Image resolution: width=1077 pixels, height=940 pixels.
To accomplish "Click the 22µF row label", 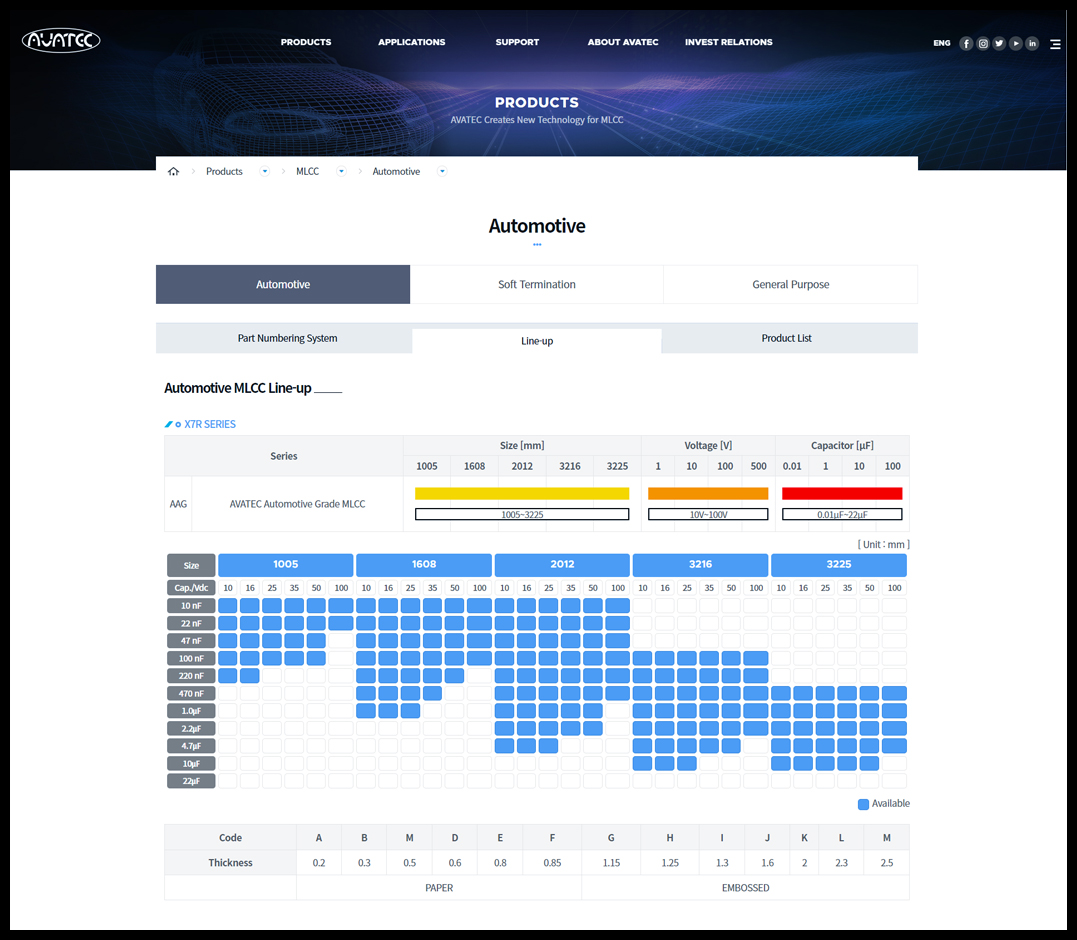I will (191, 781).
